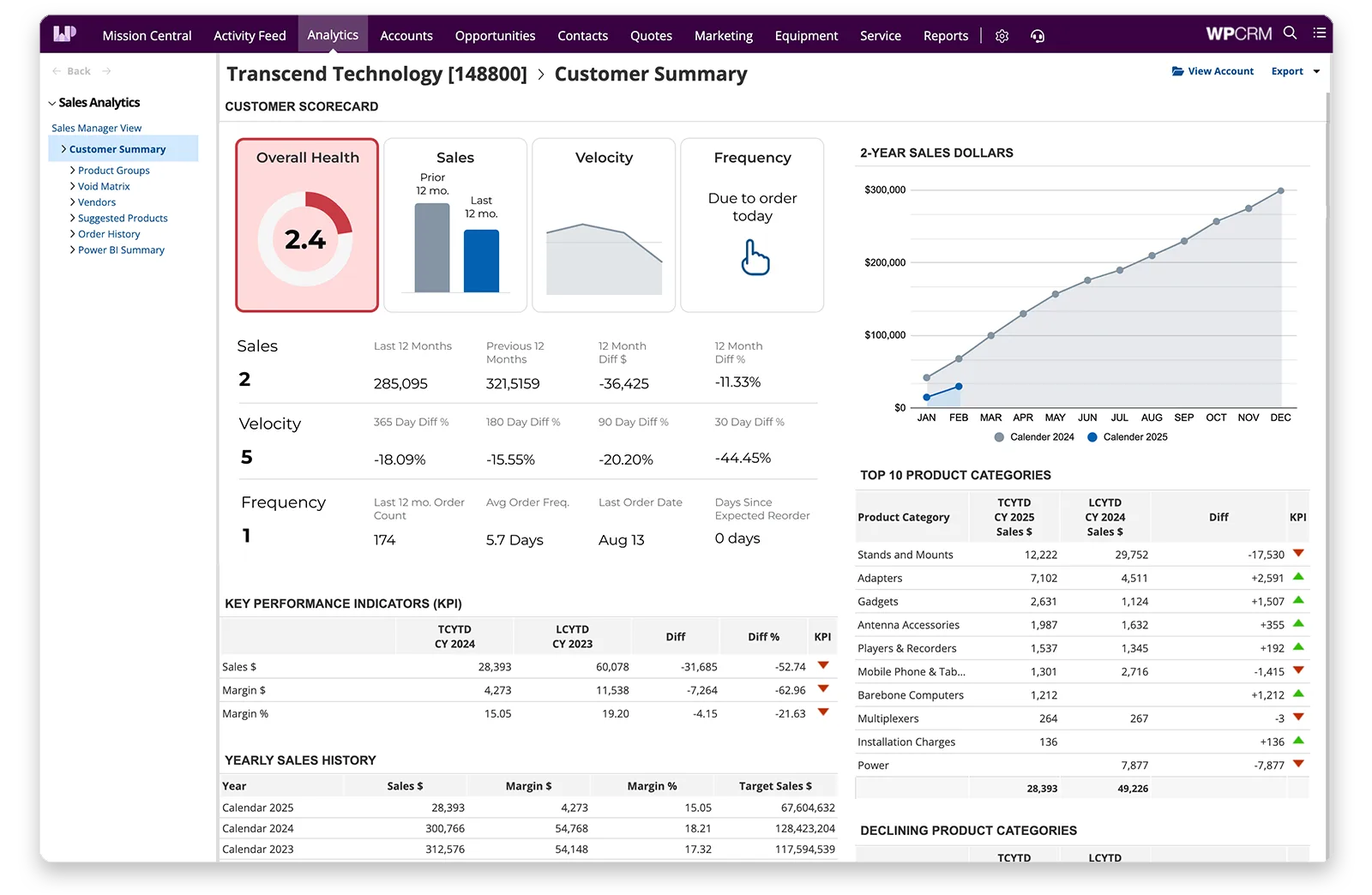The width and height of the screenshot is (1372, 895).
Task: Click the forward arrow icon
Action: coord(106,71)
